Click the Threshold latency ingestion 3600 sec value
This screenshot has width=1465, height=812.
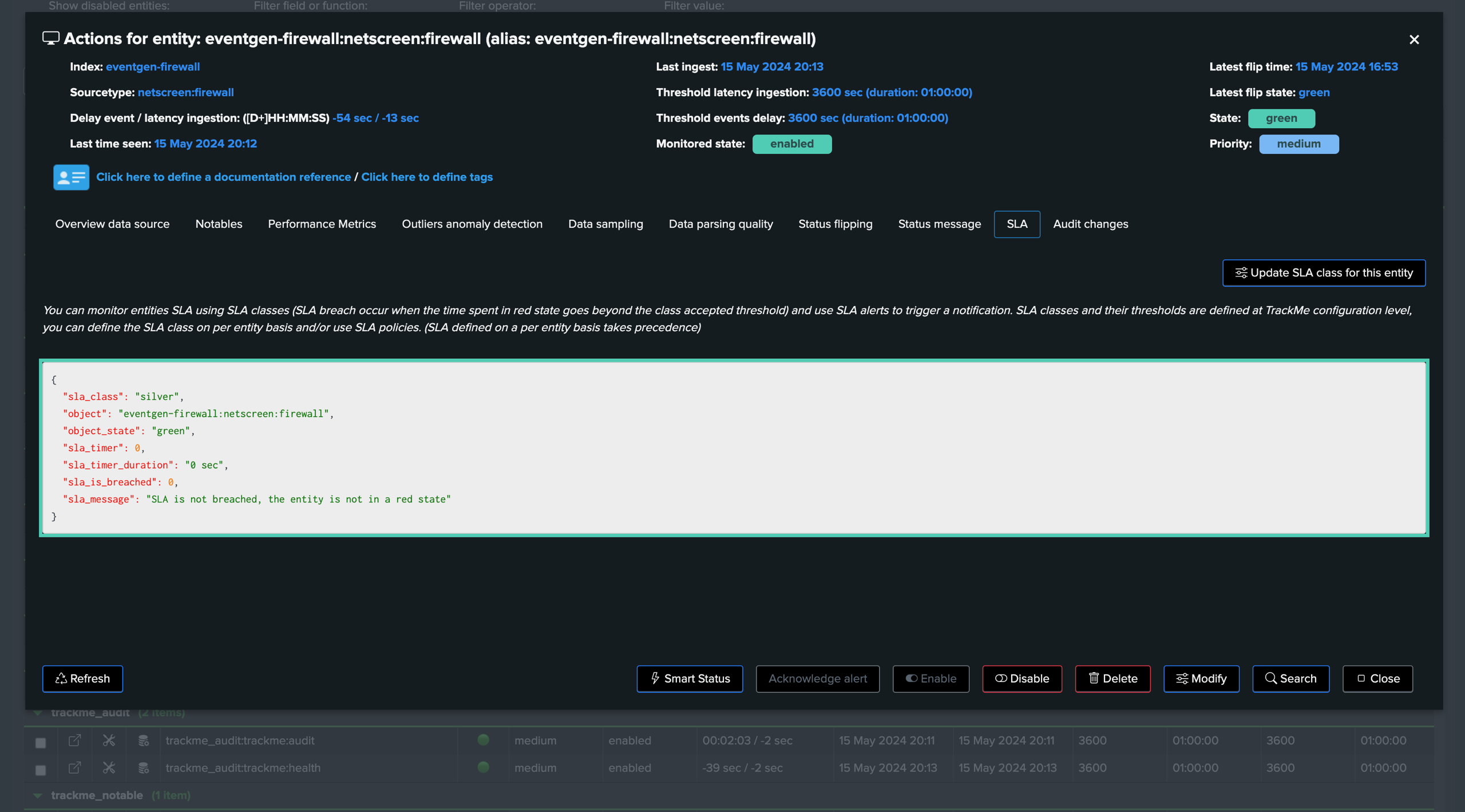892,93
